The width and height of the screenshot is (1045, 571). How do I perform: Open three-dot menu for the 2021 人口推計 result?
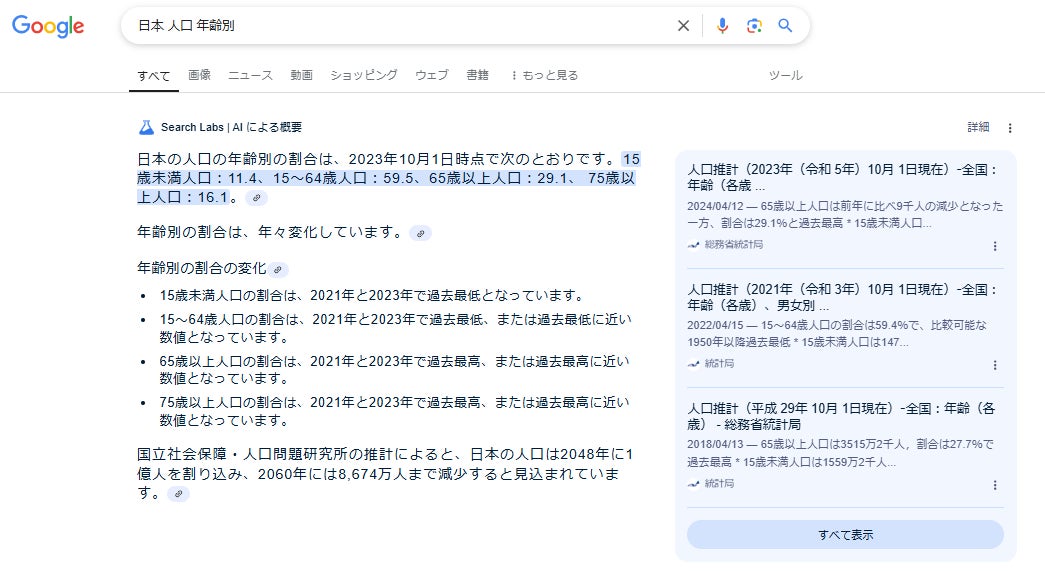tap(995, 365)
